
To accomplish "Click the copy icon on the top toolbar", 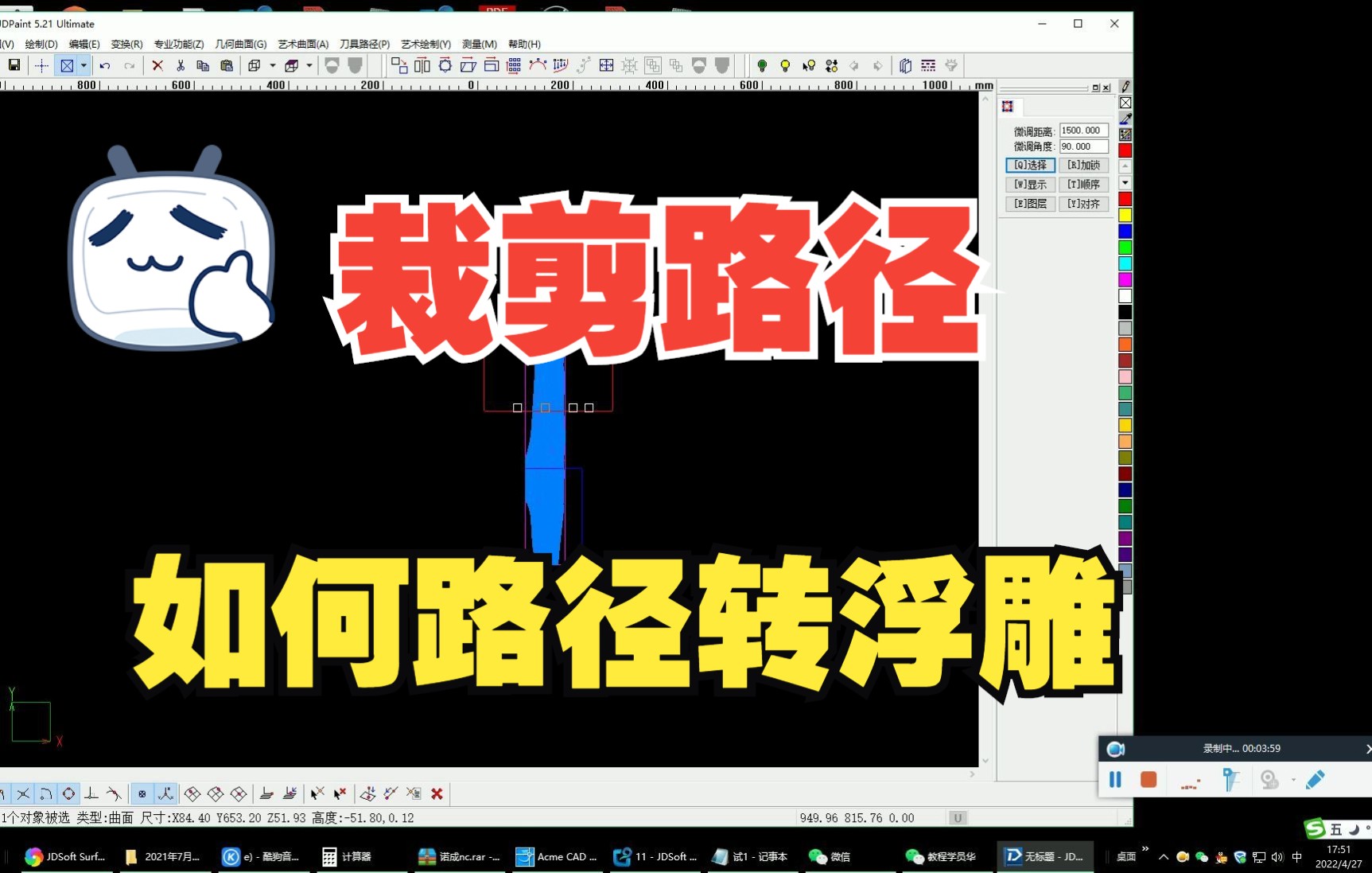I will (x=204, y=65).
